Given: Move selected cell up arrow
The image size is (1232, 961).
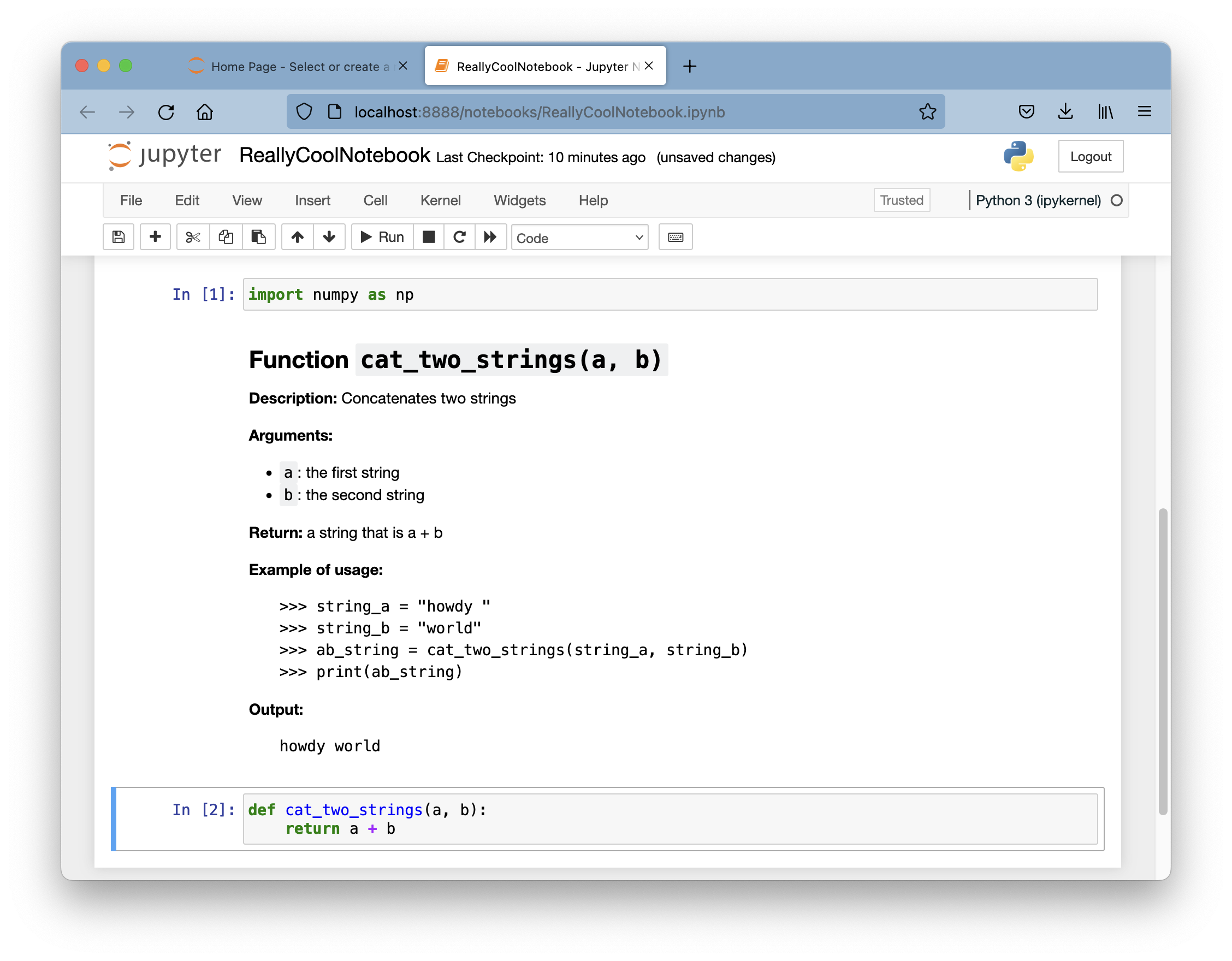Looking at the screenshot, I should pos(297,237).
